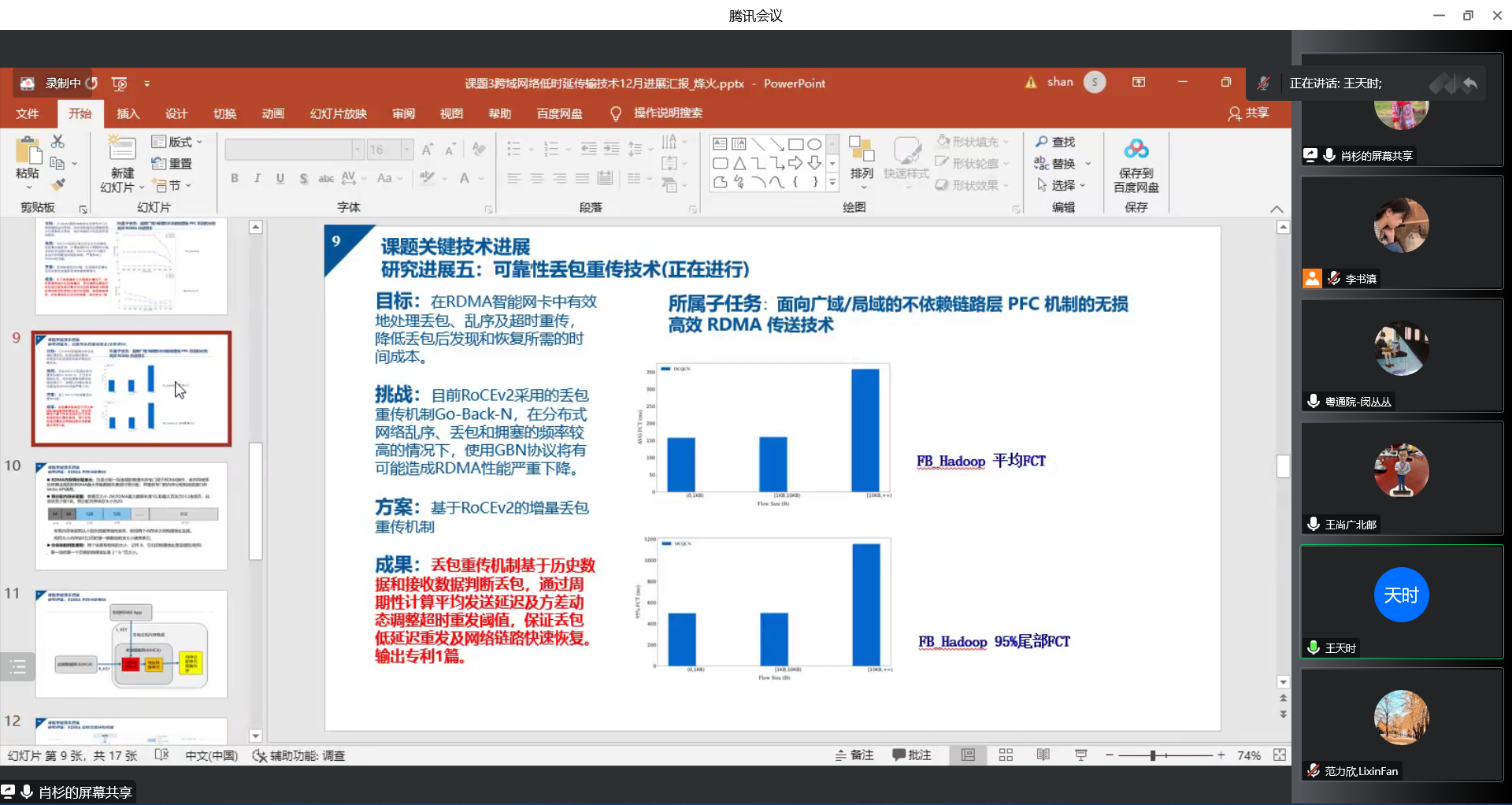Screen dimensions: 1512x805
Task: Click 辅助功能: 调查 in status bar
Action: coord(298,755)
